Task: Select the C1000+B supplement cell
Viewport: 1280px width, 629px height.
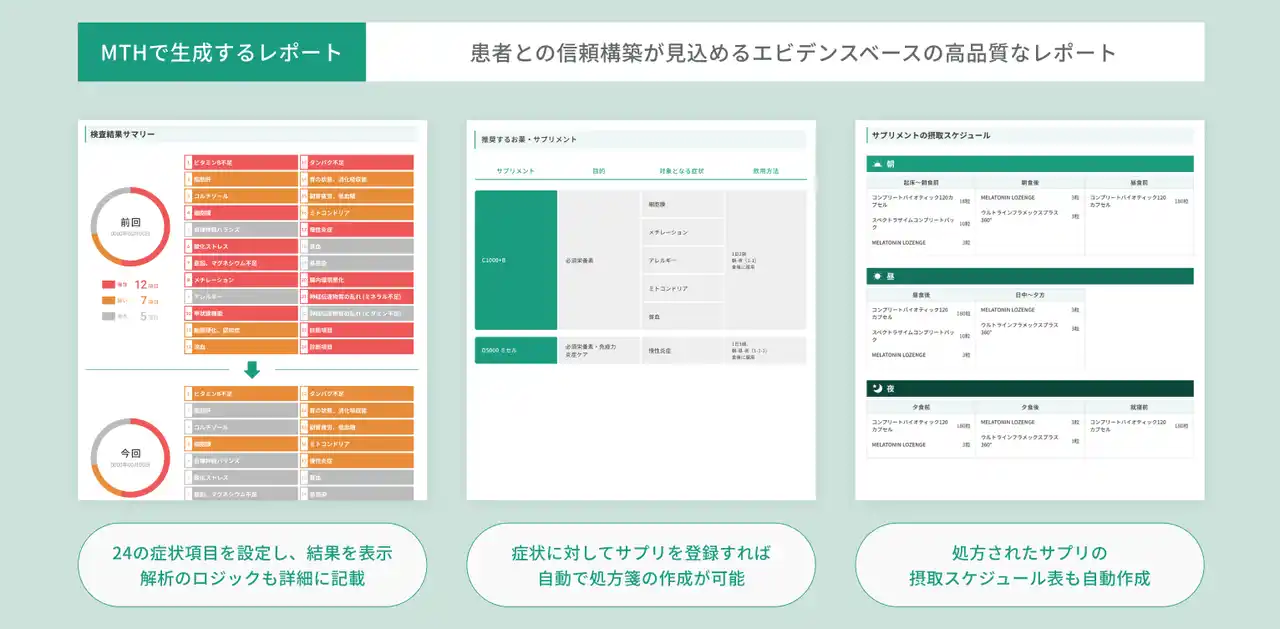Action: point(515,260)
